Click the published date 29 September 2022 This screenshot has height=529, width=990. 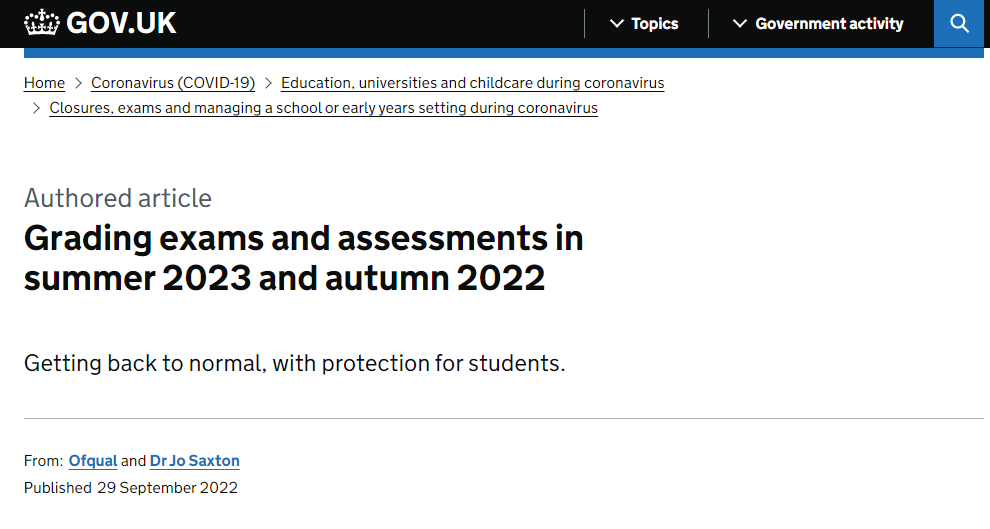(167, 488)
